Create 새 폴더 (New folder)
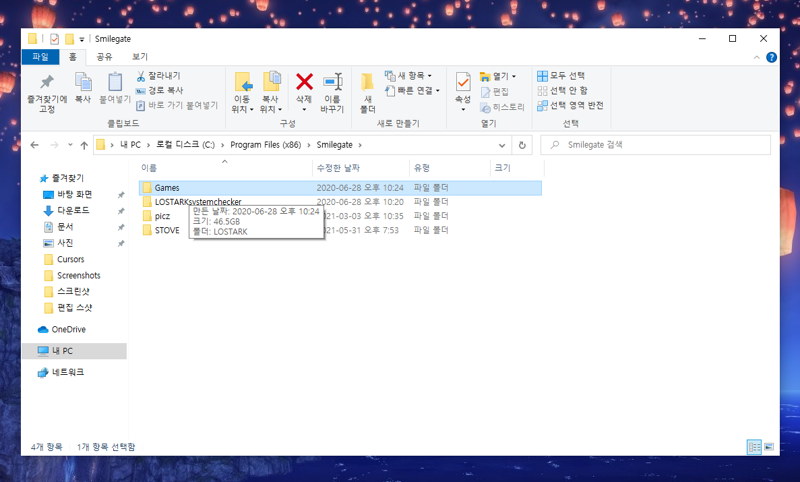 click(x=367, y=92)
